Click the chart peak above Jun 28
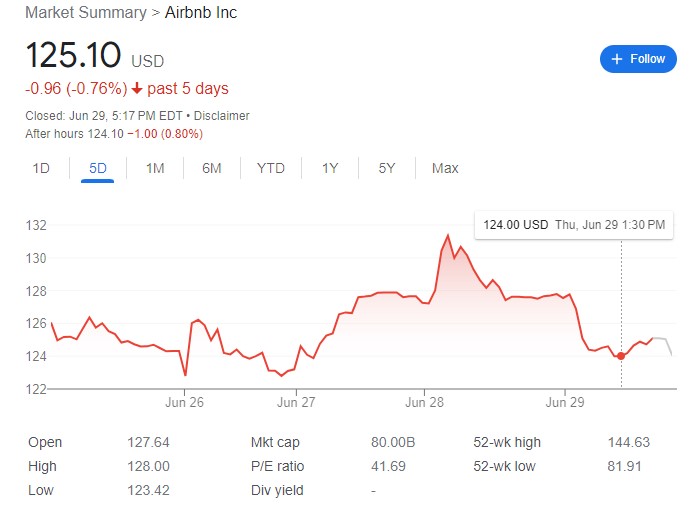695x506 pixels. [x=447, y=236]
